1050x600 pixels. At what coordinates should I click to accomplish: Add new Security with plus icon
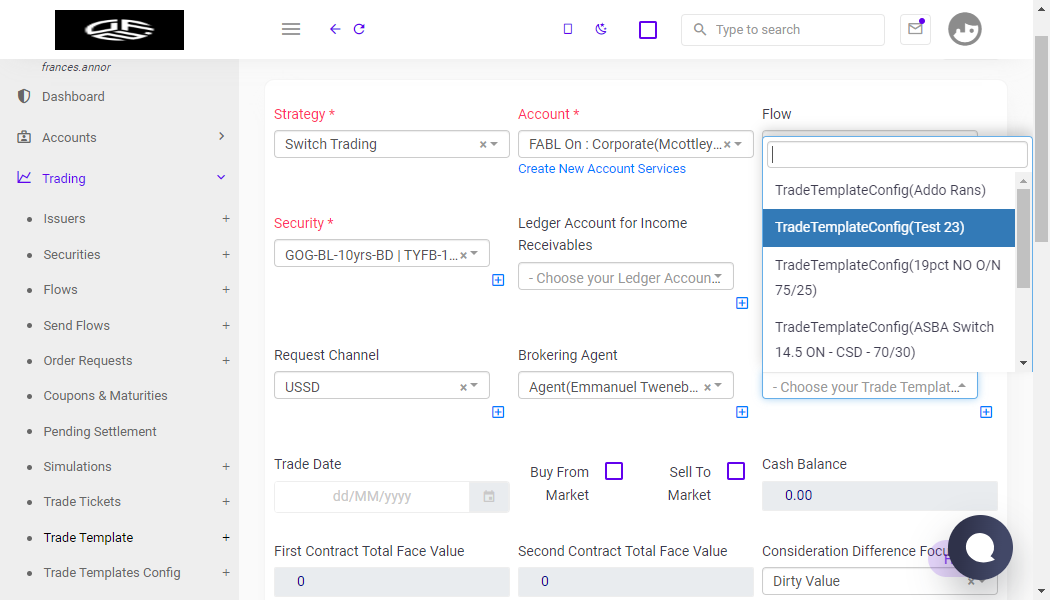(498, 280)
